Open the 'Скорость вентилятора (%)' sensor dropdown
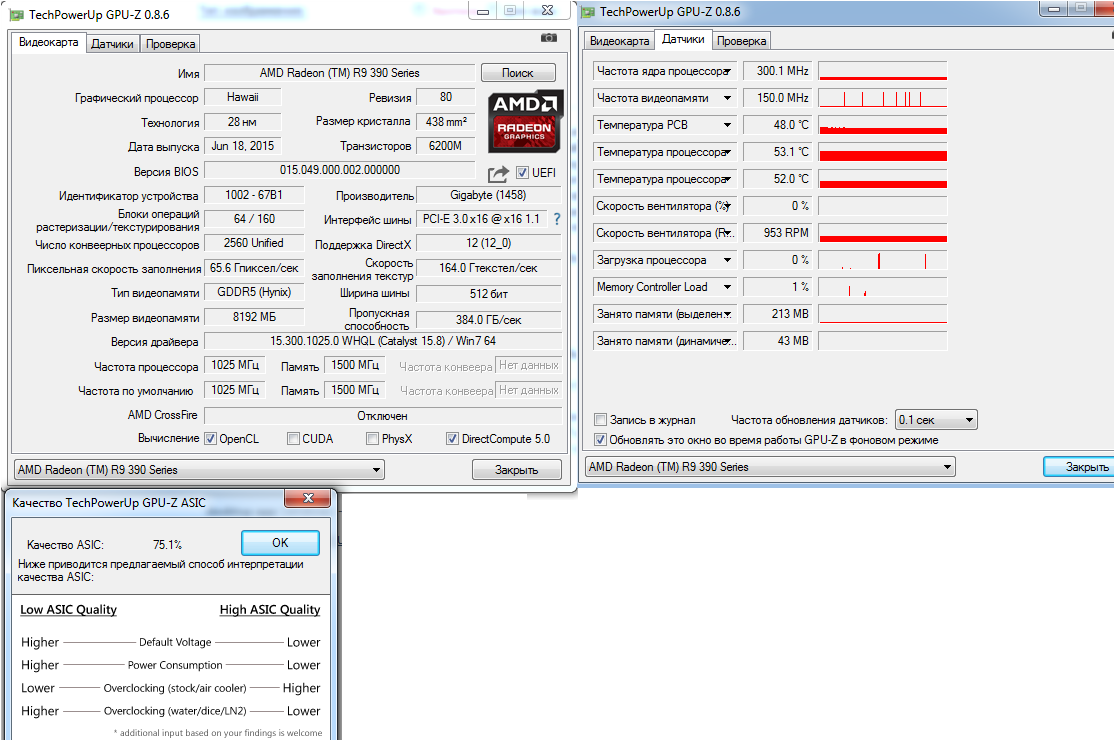The width and height of the screenshot is (1114, 740). [728, 206]
